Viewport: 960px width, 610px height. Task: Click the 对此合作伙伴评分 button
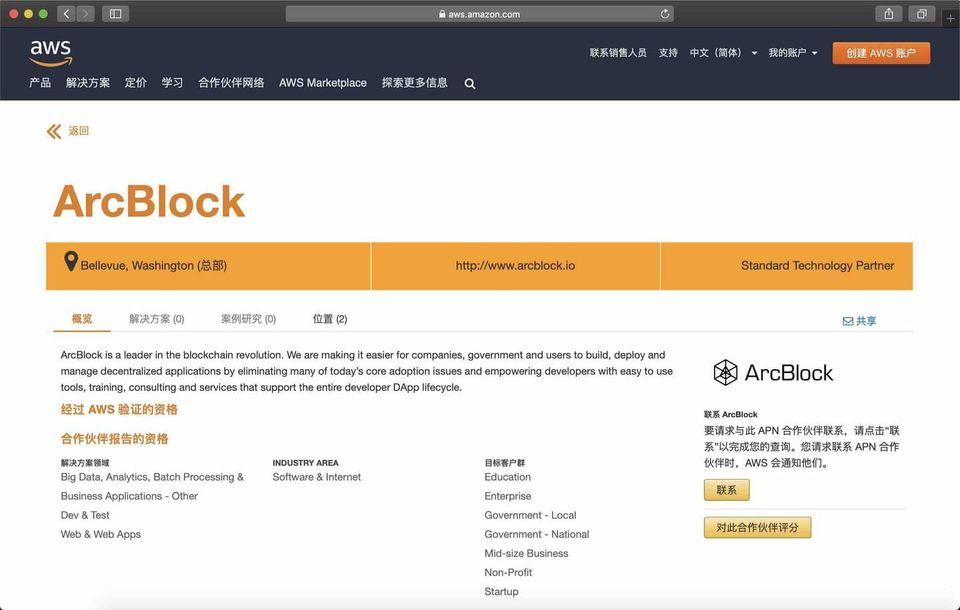(757, 527)
